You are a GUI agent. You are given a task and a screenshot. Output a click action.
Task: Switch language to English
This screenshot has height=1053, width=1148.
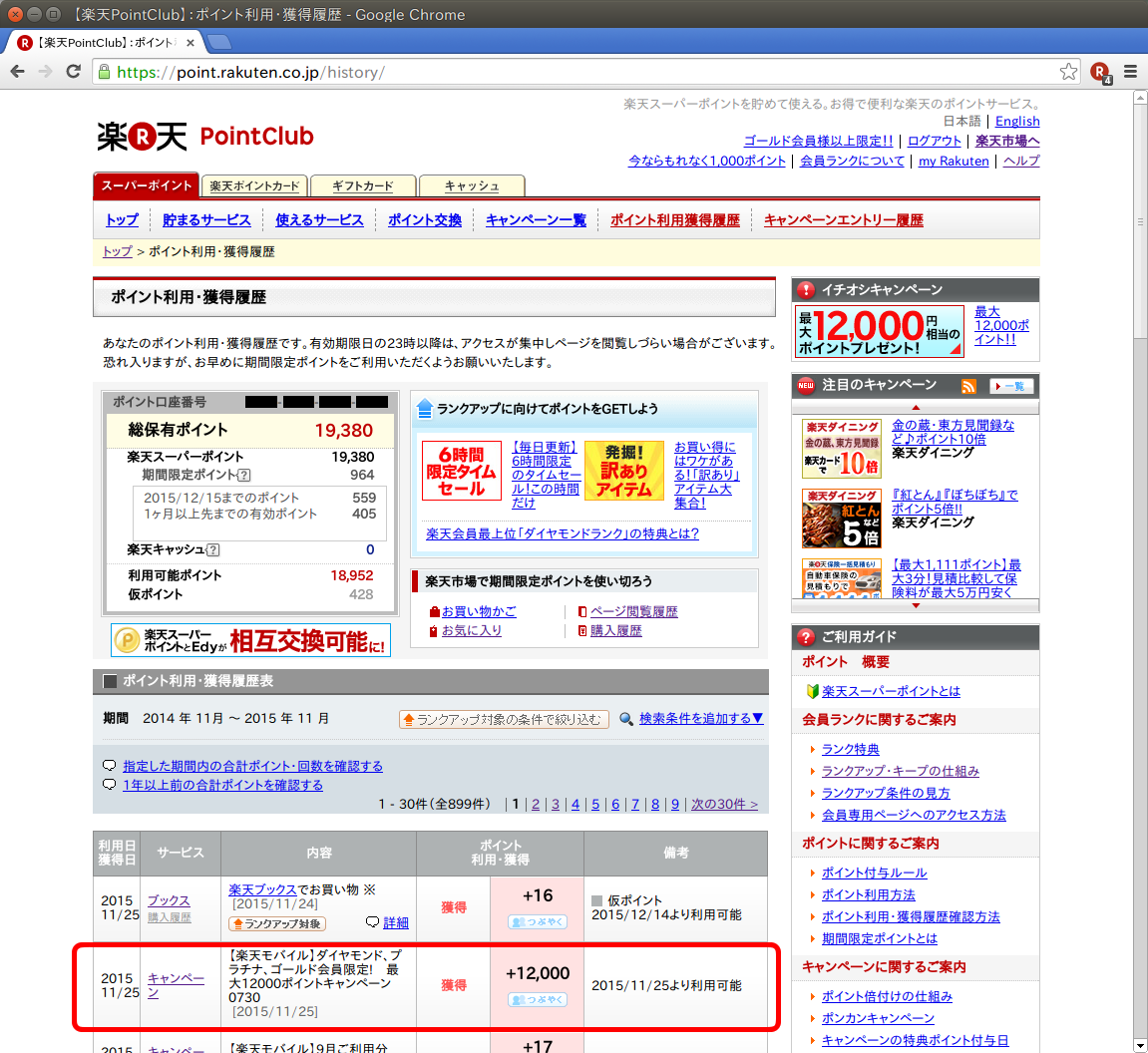1017,122
